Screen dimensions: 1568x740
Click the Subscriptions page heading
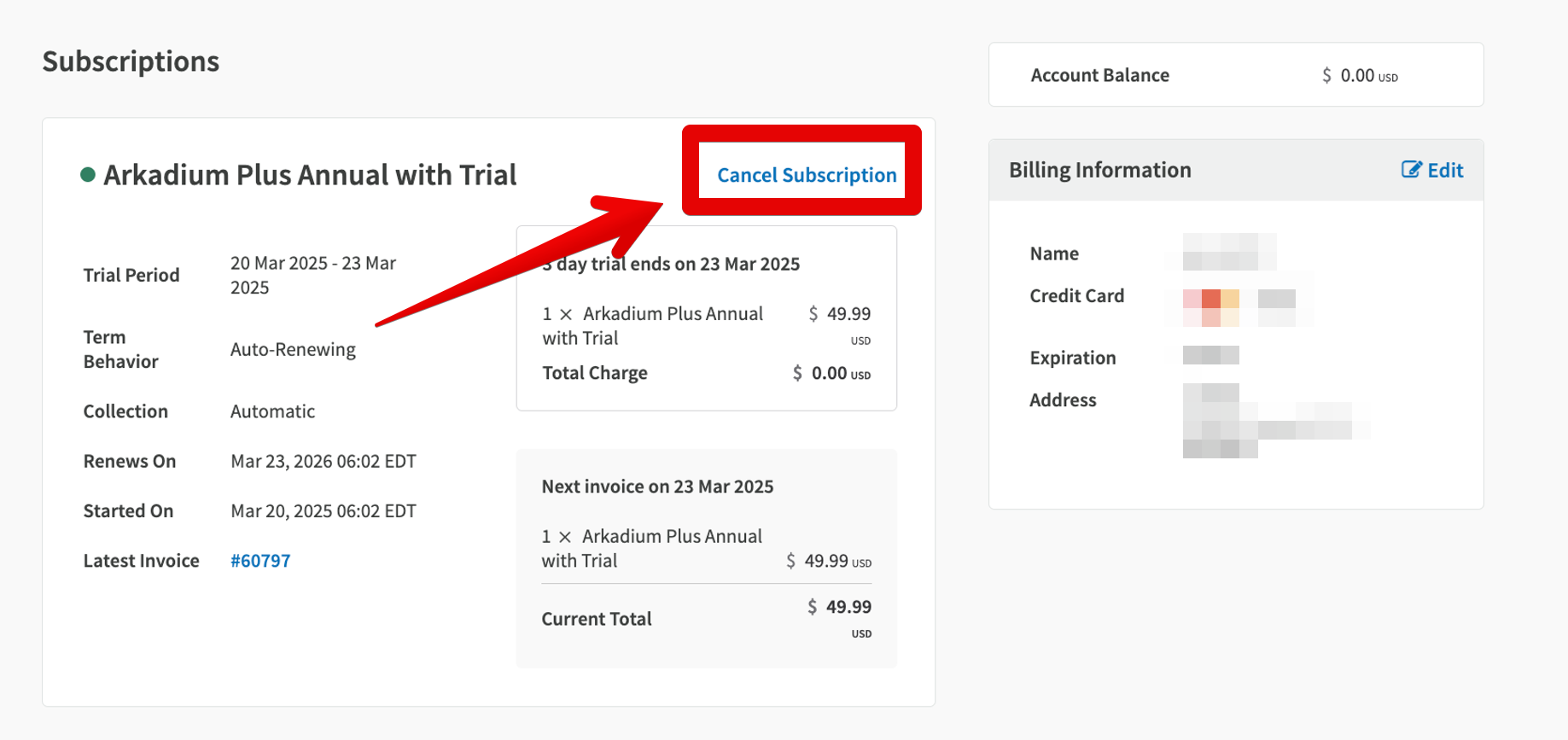[x=131, y=61]
